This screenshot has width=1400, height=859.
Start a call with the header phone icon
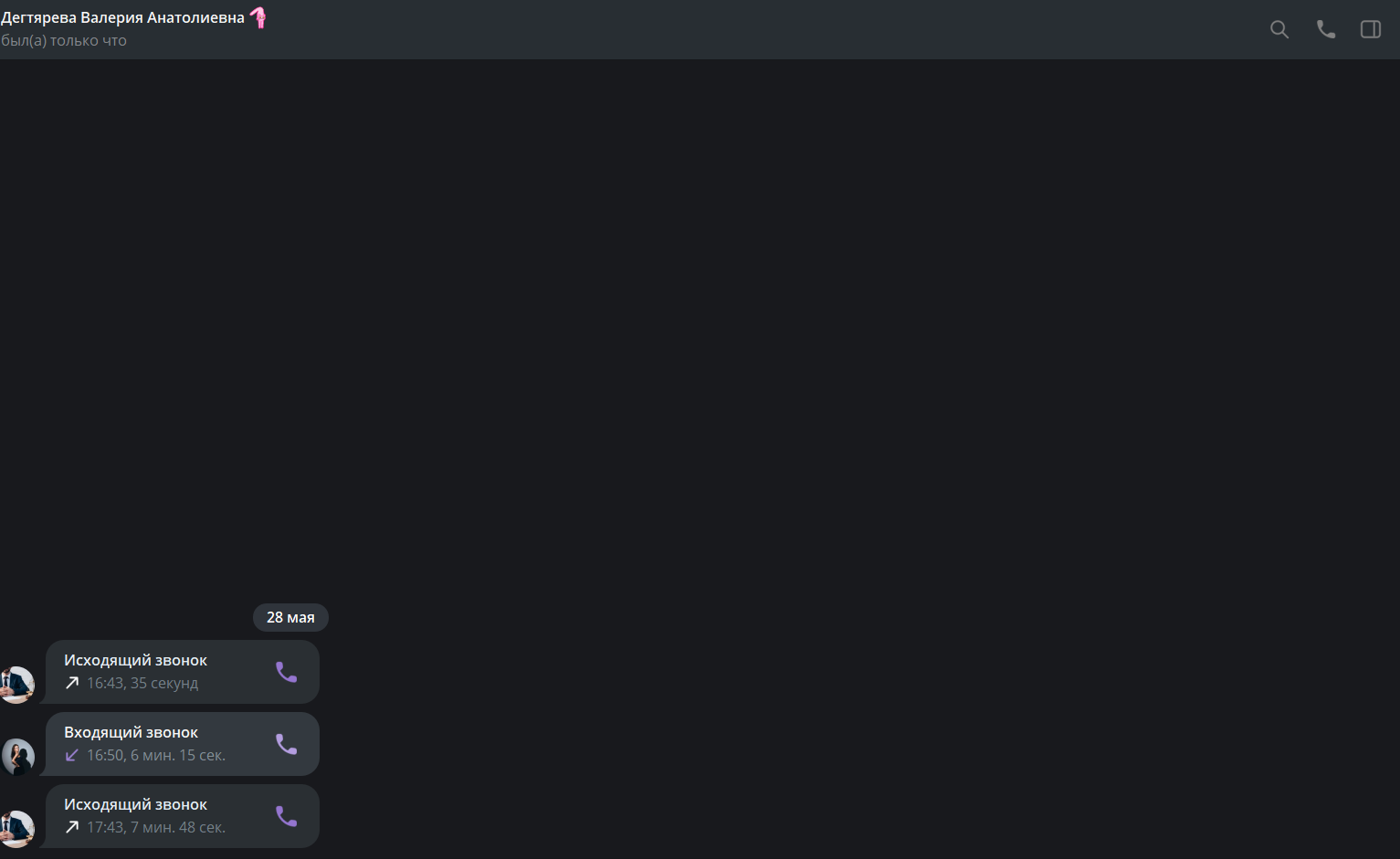click(x=1325, y=29)
